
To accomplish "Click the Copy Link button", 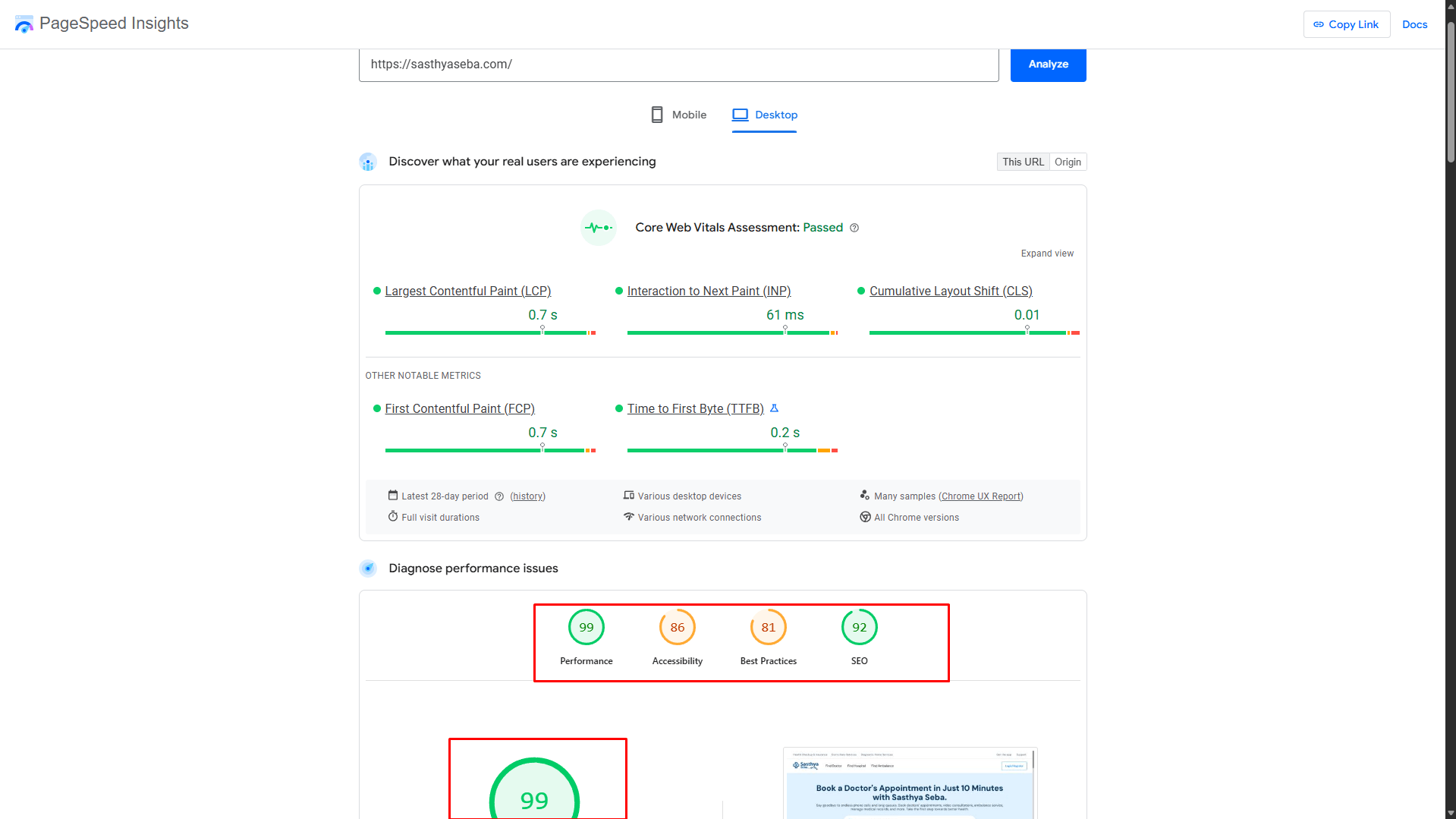I will coord(1346,24).
